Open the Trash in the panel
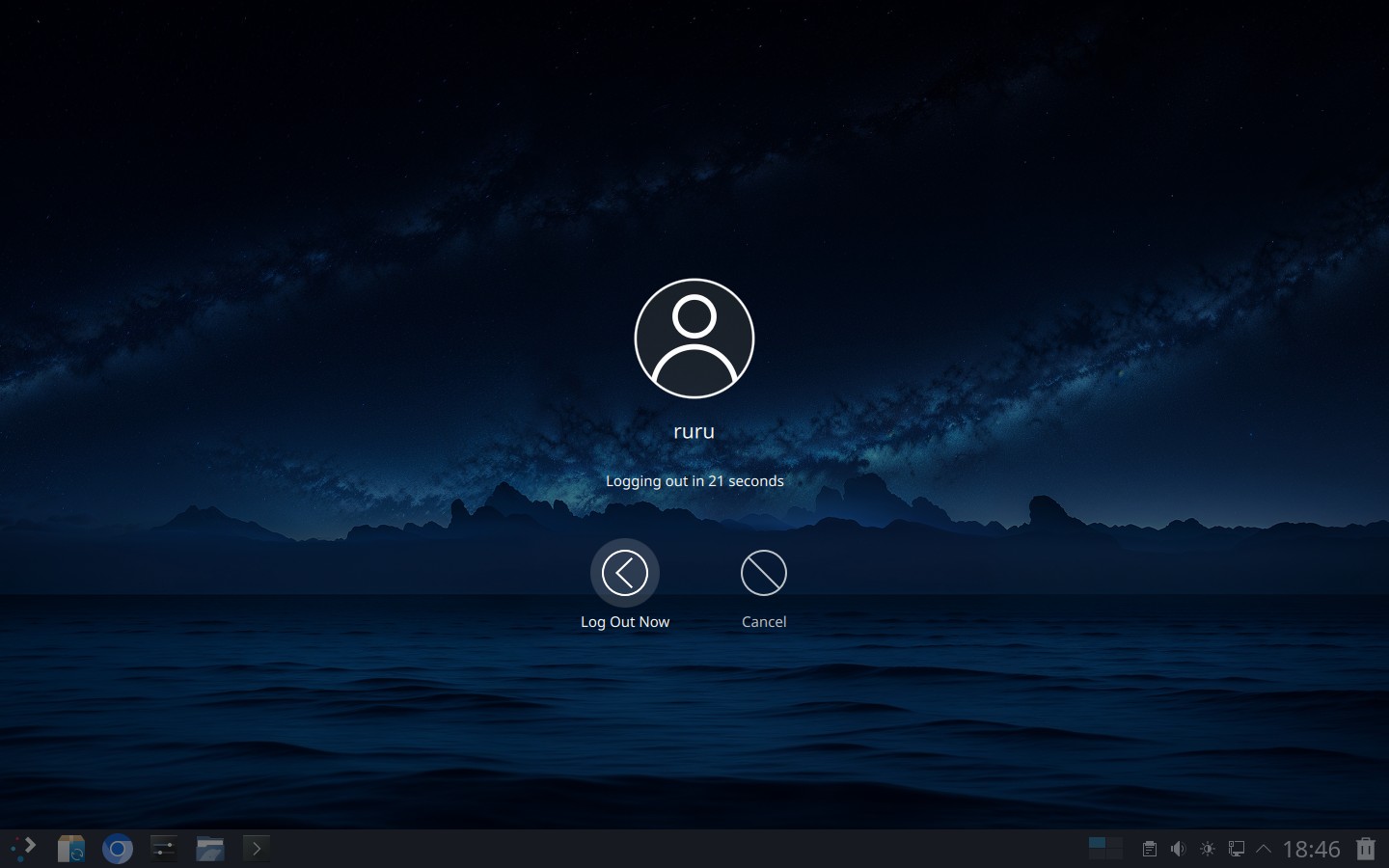Viewport: 1389px width, 868px height. pyautogui.click(x=1365, y=849)
